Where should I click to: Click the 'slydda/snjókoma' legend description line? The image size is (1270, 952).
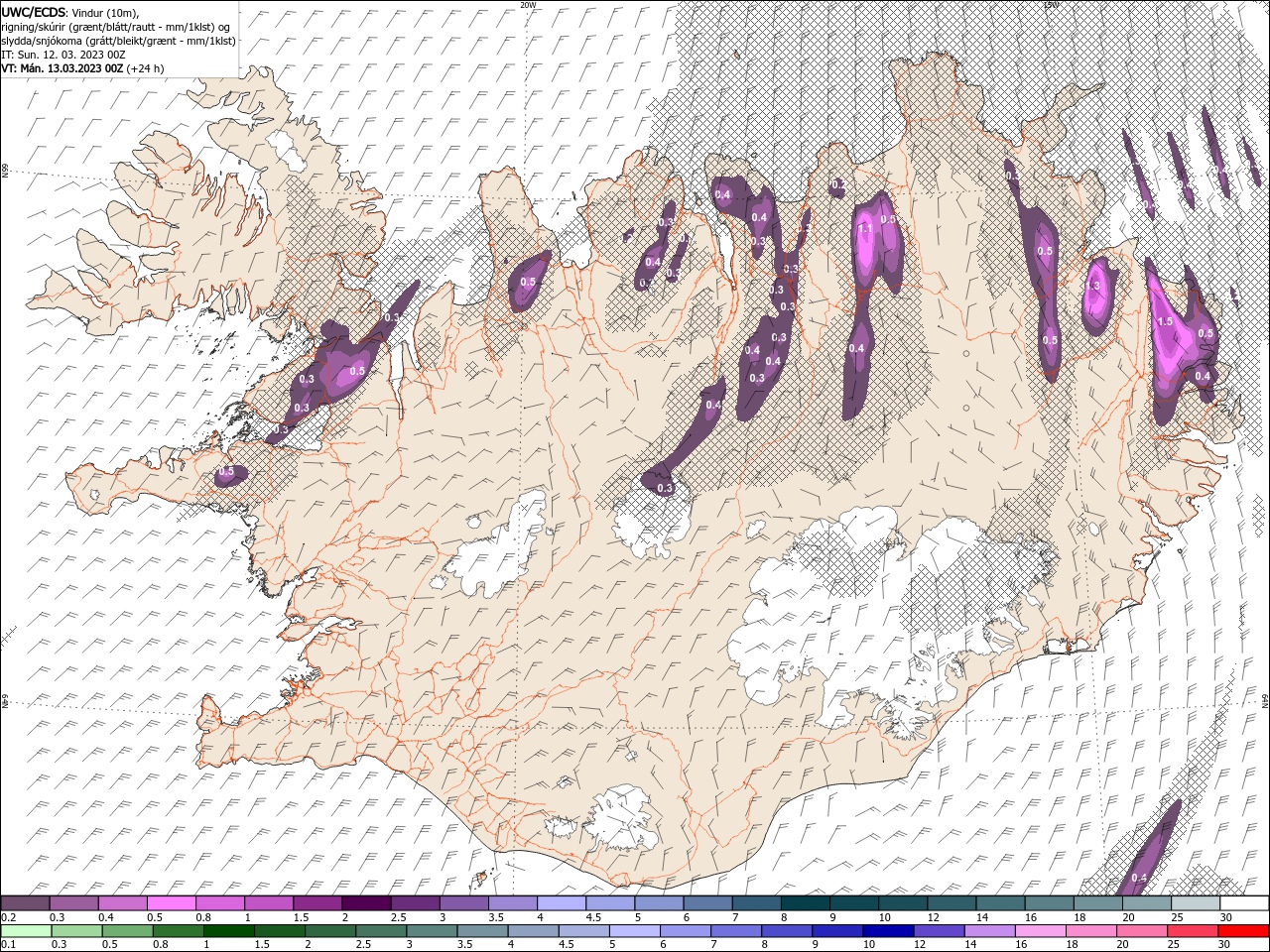118,41
